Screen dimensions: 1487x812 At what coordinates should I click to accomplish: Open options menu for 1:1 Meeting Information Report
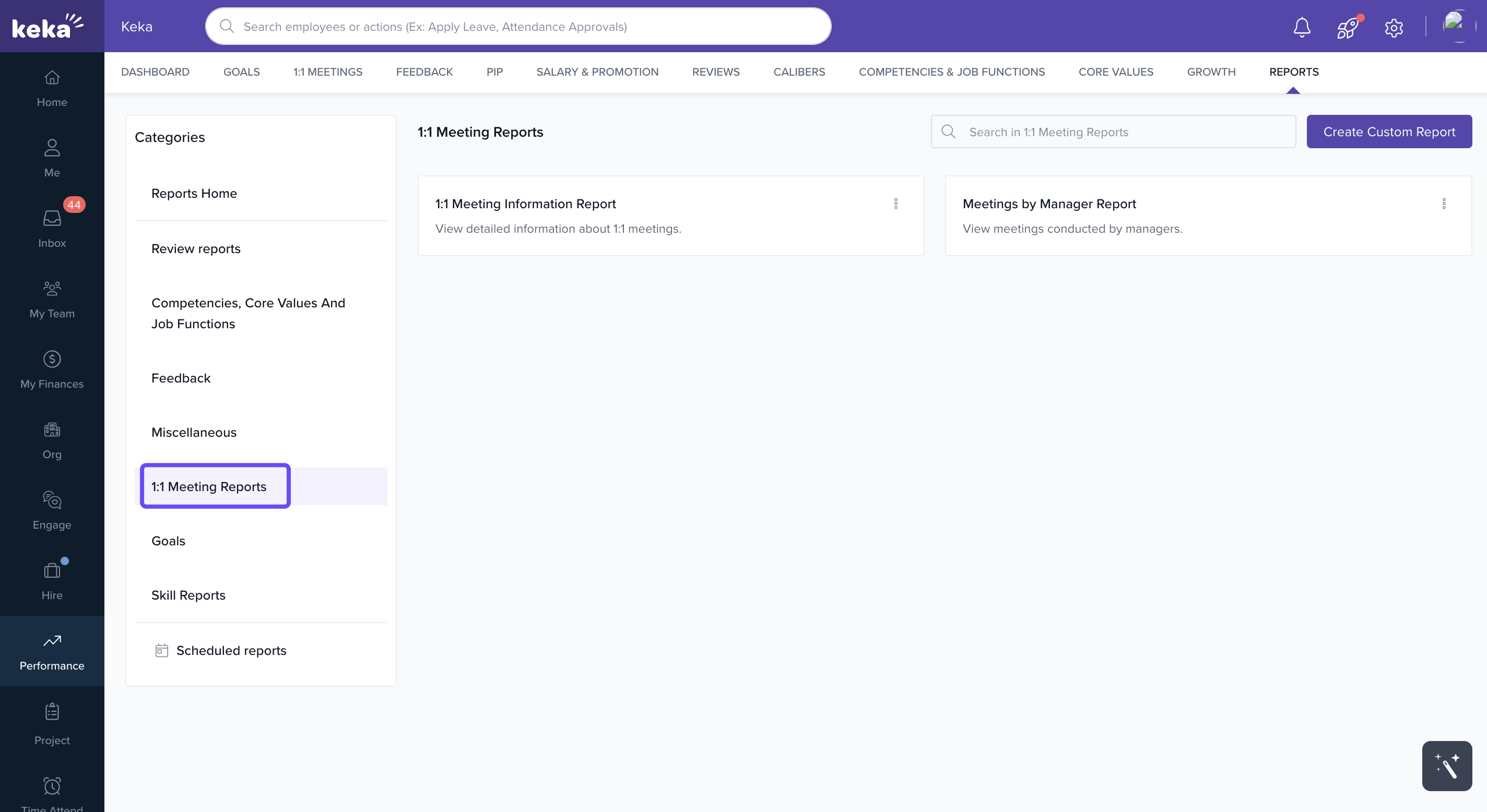(895, 204)
